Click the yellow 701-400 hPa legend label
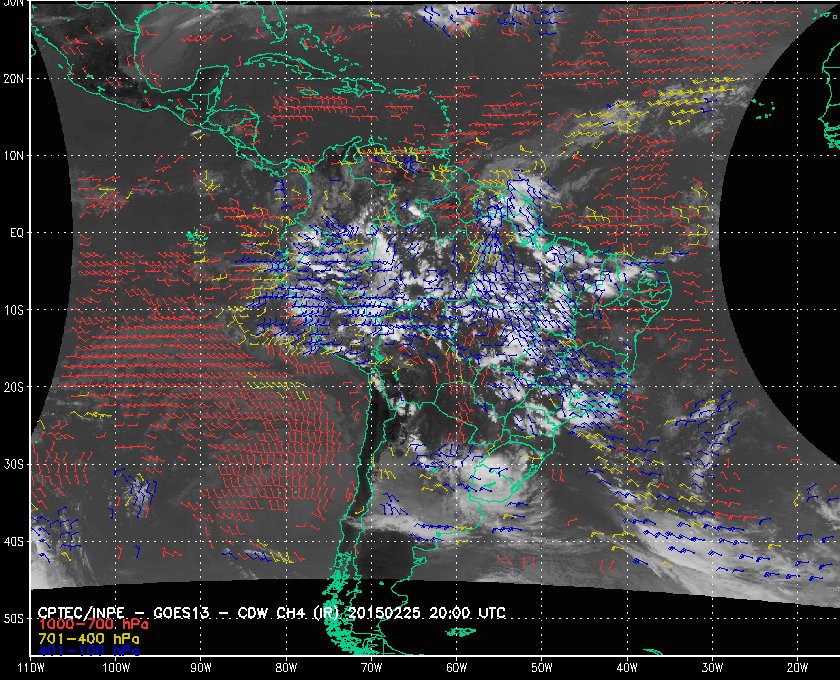The height and width of the screenshot is (680, 840). point(88,637)
